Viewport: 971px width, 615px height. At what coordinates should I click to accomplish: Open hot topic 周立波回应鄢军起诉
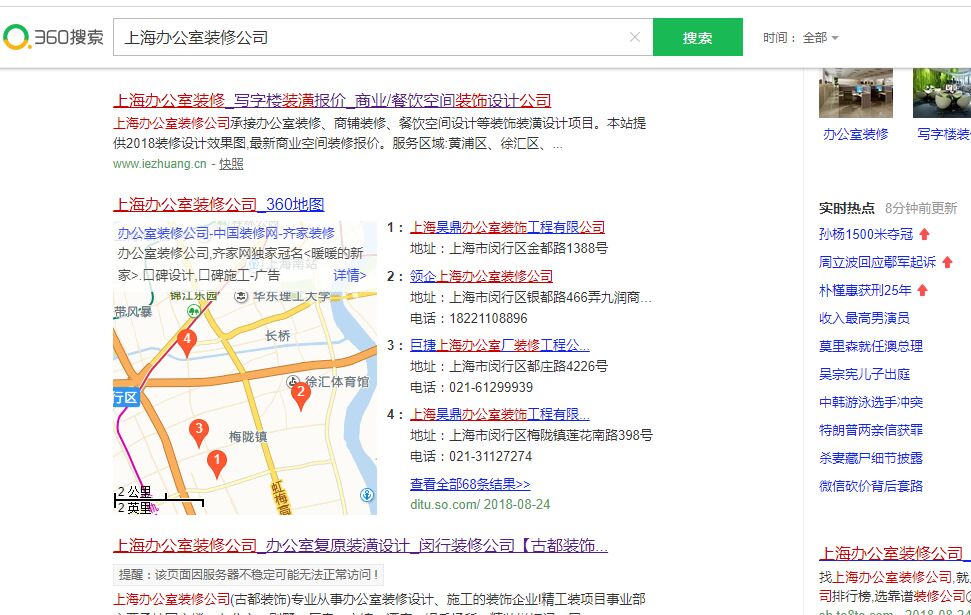tap(877, 262)
